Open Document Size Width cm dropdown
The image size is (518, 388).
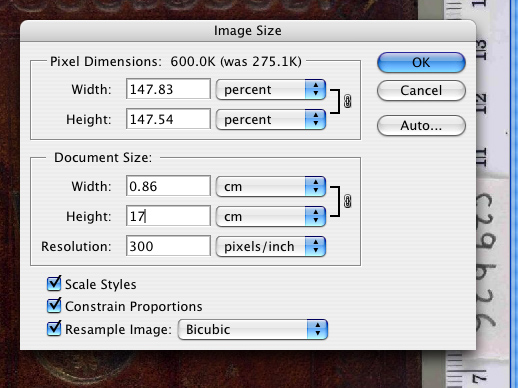271,186
